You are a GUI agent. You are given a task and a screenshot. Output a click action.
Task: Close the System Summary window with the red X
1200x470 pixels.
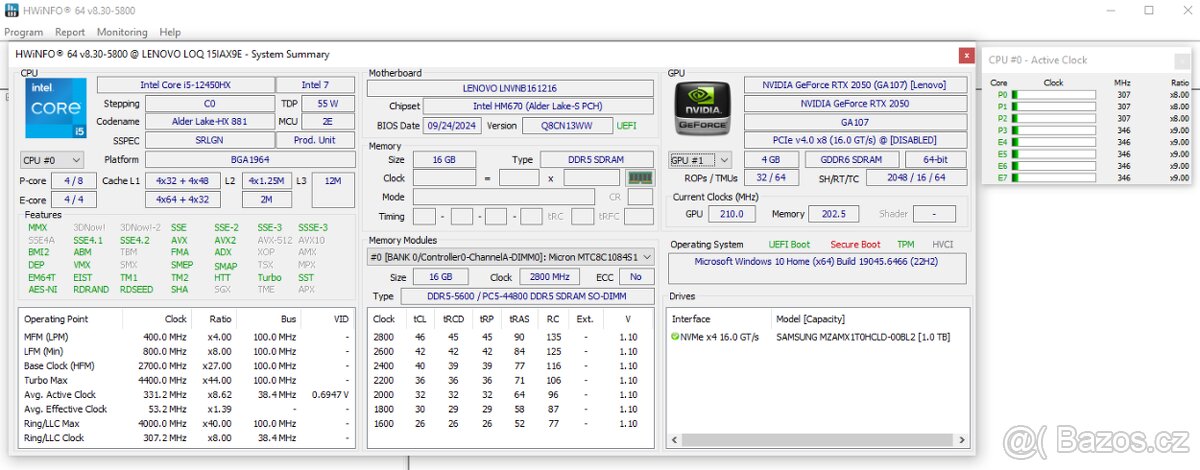[966, 55]
